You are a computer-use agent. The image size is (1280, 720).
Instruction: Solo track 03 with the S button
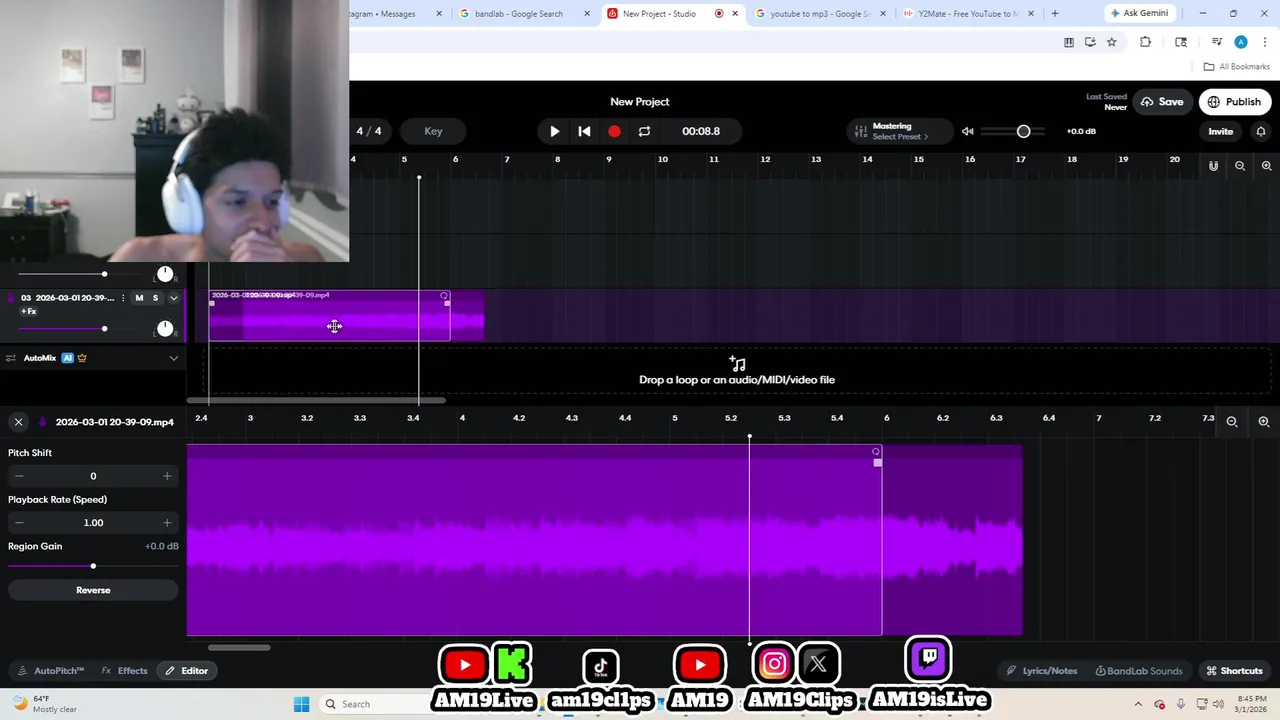click(155, 298)
